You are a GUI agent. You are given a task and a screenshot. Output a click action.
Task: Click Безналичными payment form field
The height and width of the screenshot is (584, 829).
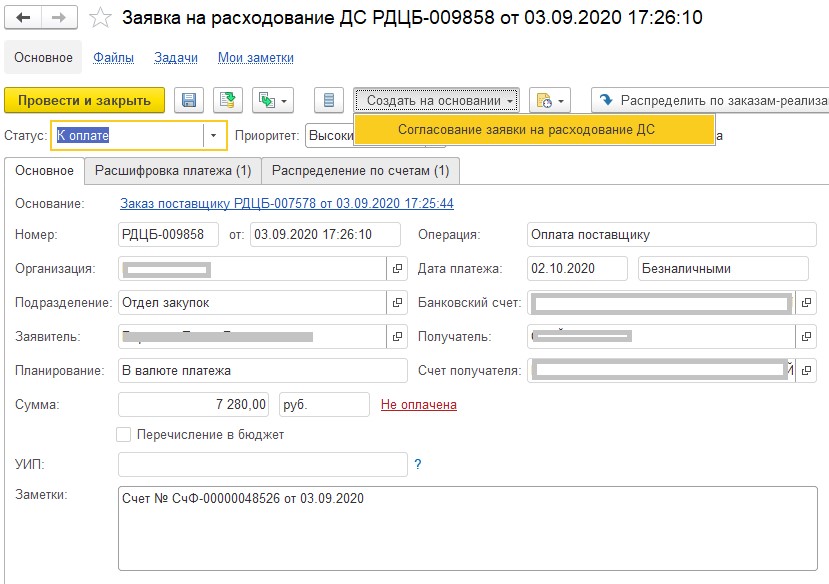click(x=723, y=268)
